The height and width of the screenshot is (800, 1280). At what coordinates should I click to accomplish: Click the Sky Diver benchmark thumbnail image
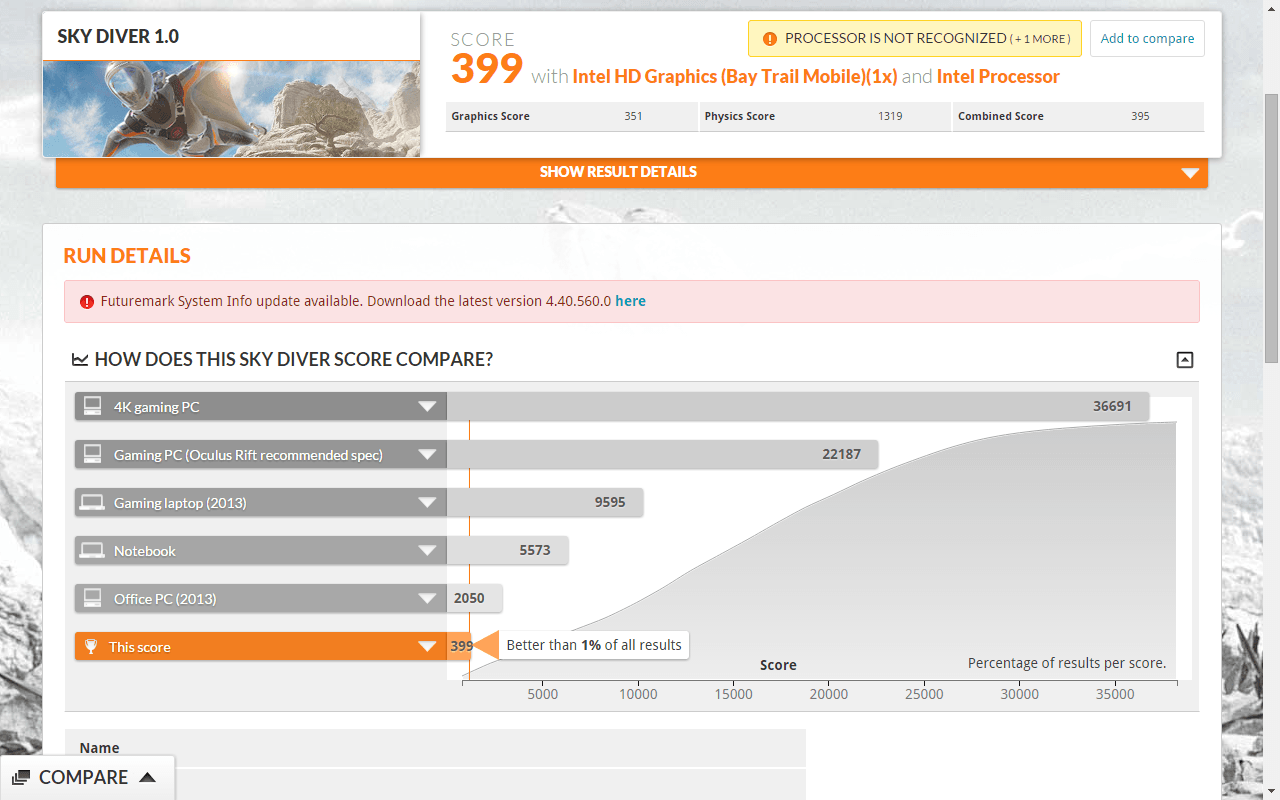(231, 108)
